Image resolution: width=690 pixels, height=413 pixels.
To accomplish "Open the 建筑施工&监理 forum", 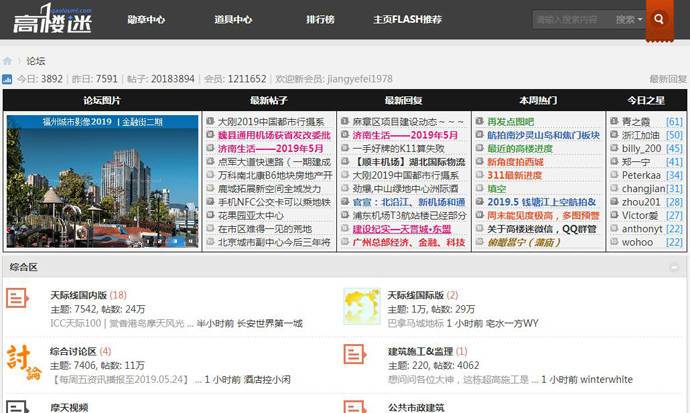I will coord(421,351).
